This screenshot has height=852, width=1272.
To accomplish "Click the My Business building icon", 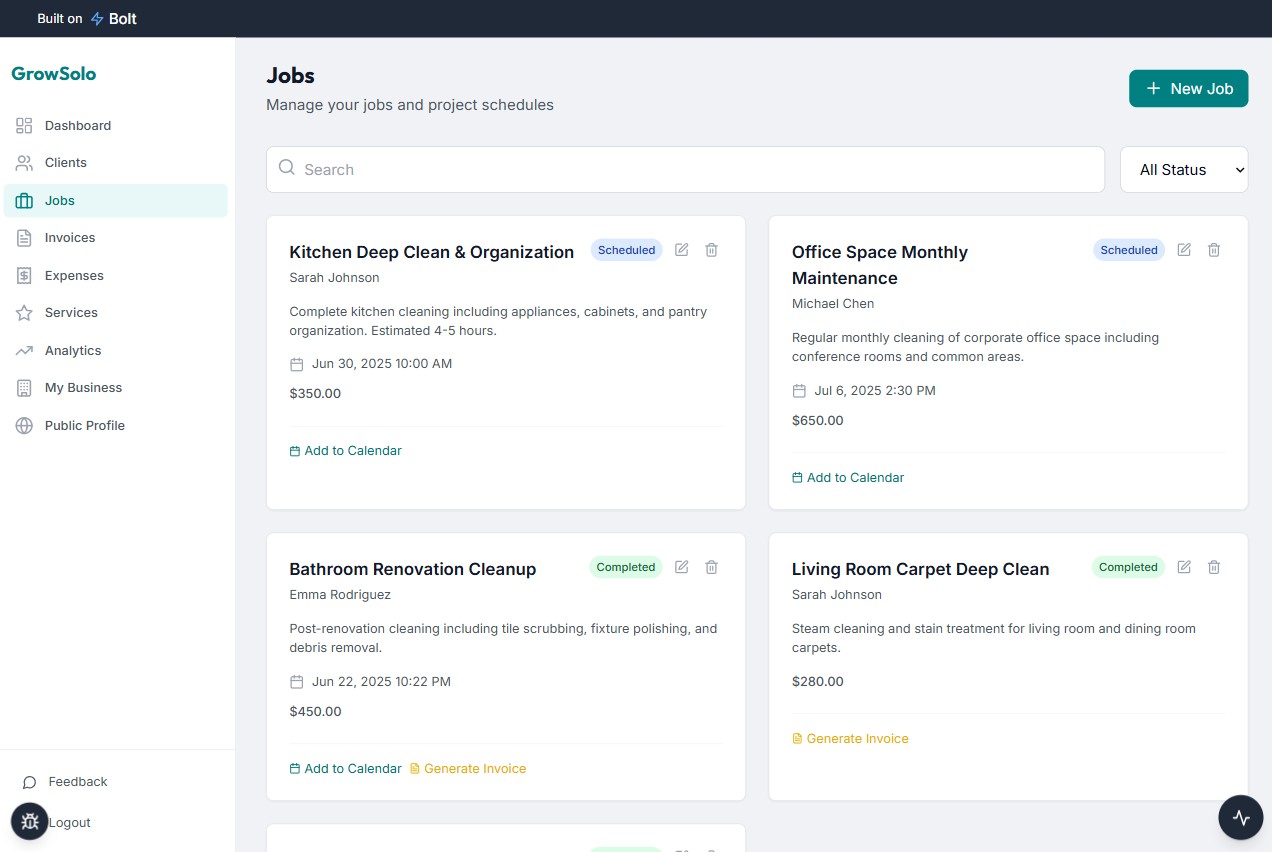I will (24, 387).
